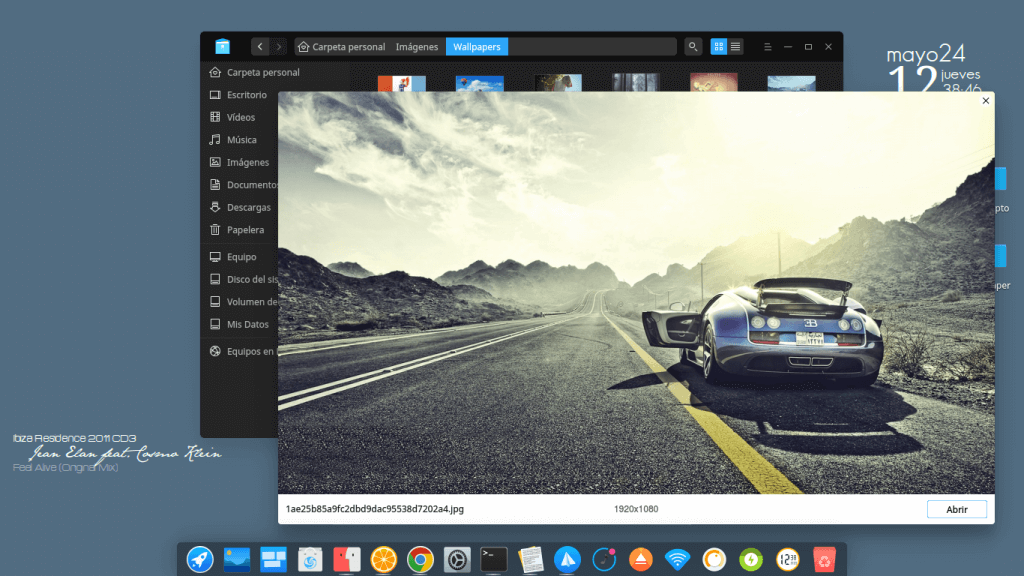The image size is (1024, 576).
Task: Open the Papelera trash folder in sidebar
Action: [245, 230]
